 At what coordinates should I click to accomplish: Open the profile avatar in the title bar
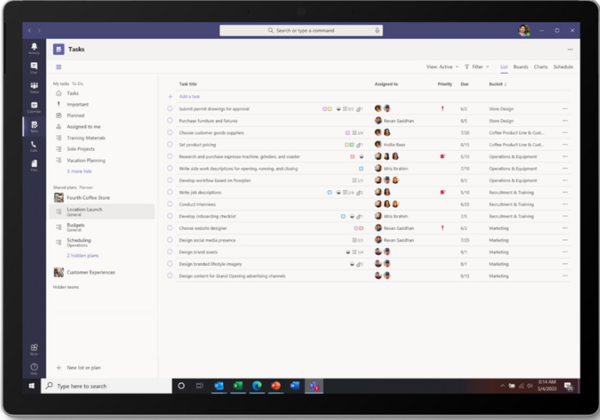[x=524, y=30]
